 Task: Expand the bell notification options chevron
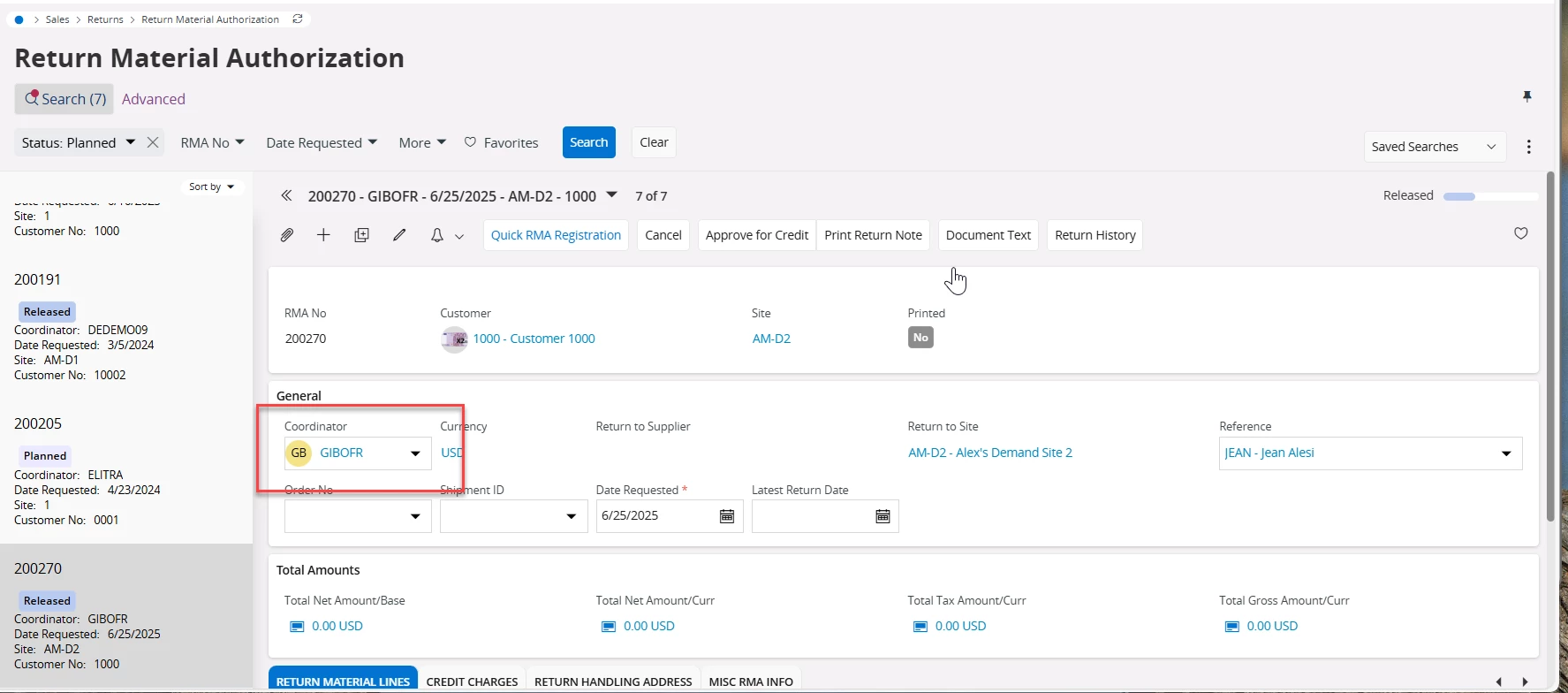pyautogui.click(x=459, y=236)
